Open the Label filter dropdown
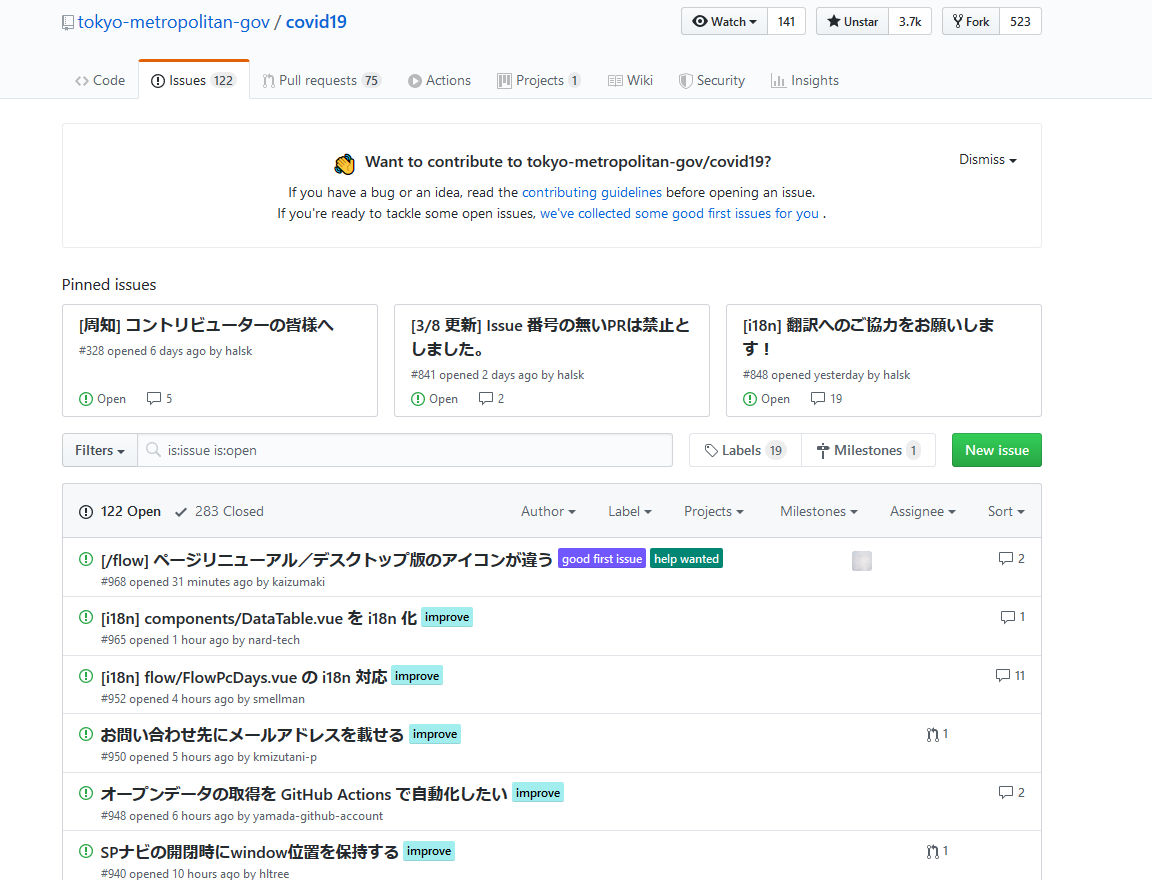The height and width of the screenshot is (880, 1152). (x=630, y=511)
